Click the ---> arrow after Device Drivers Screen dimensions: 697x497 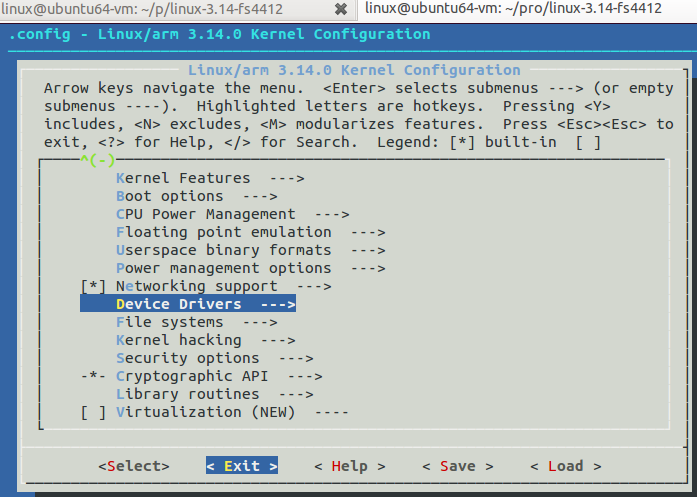click(278, 305)
